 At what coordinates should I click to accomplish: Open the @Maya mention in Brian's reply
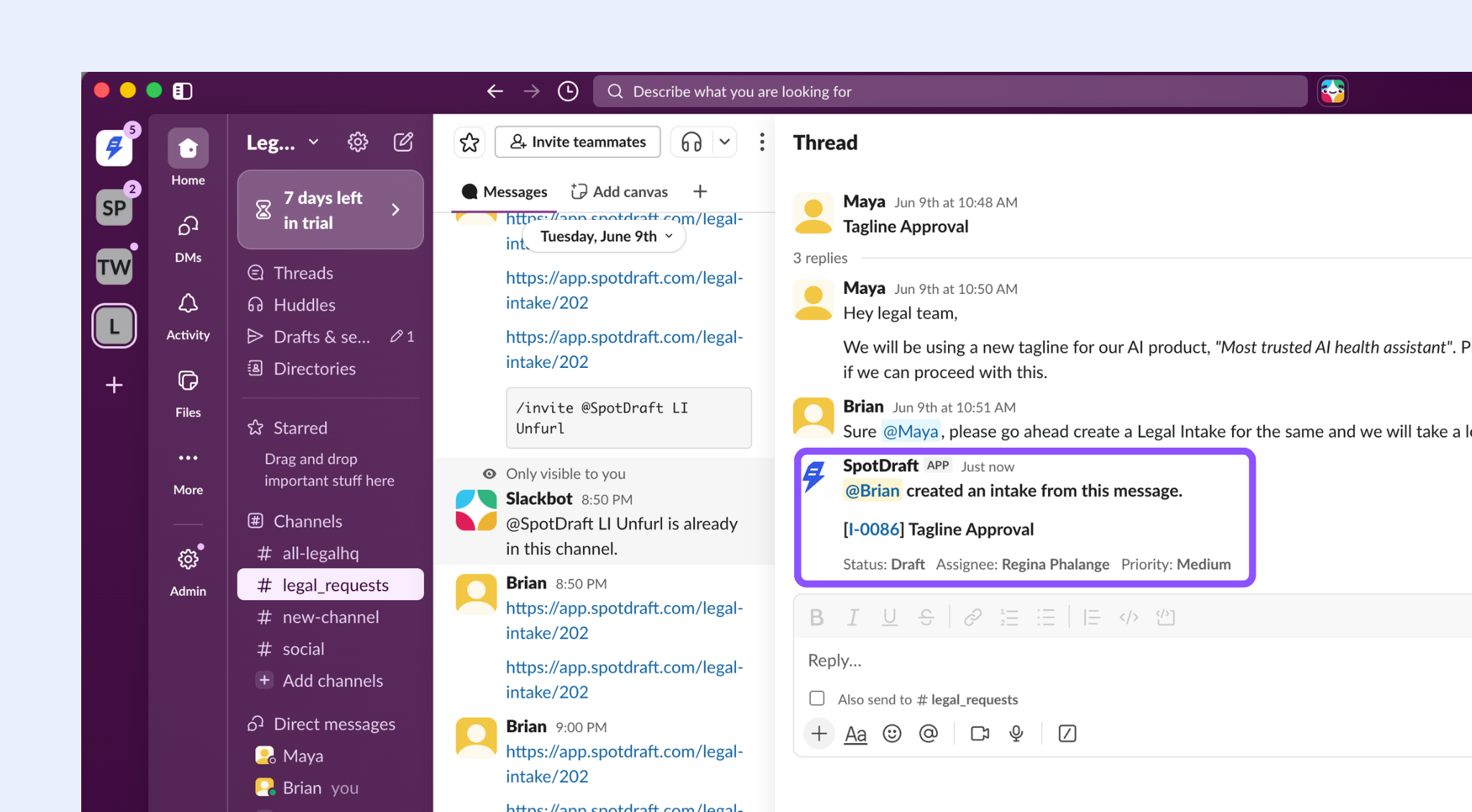pyautogui.click(x=911, y=431)
